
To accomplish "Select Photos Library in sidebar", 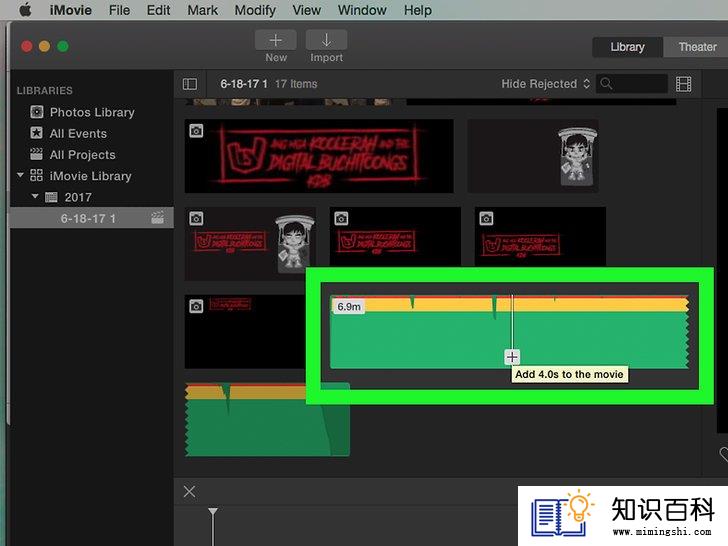I will tap(92, 112).
